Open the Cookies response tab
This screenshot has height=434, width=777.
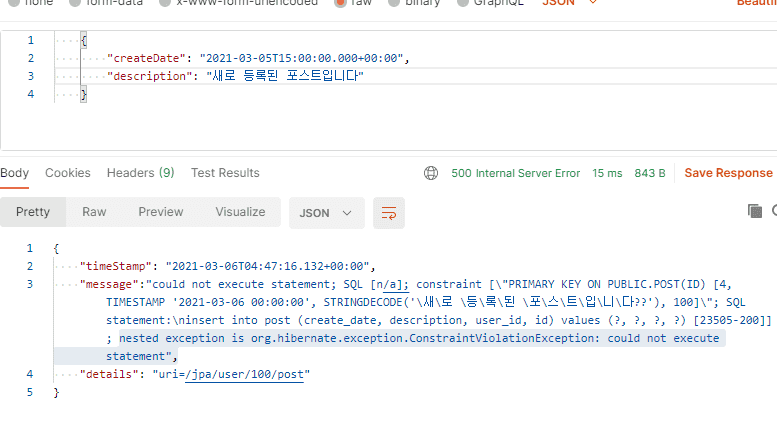68,173
